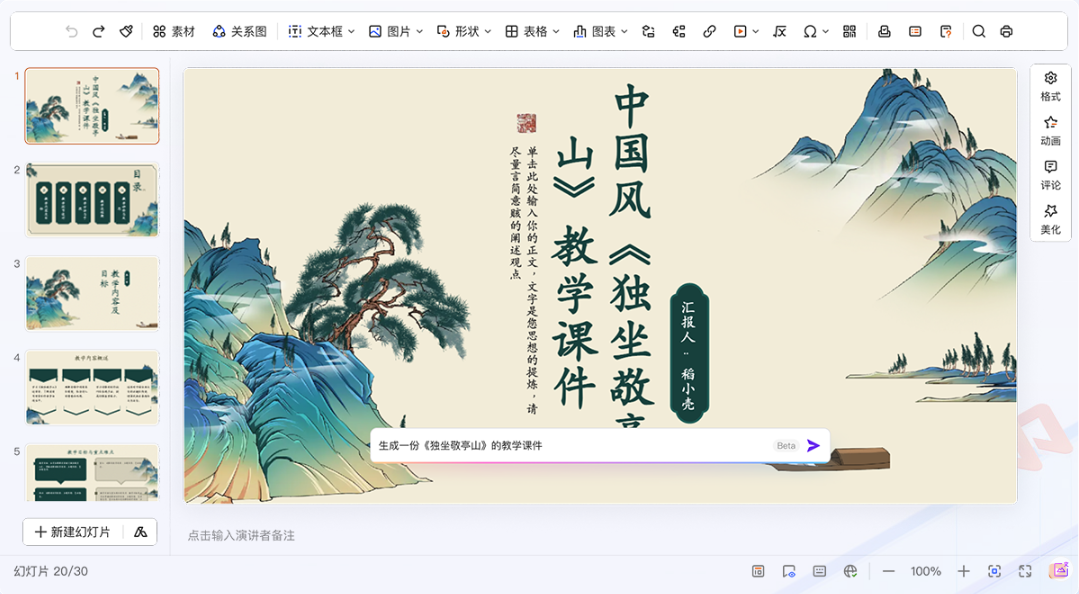Select slide 3 thumbnail in panel
Viewport: 1079px width, 594px height.
pyautogui.click(x=92, y=293)
